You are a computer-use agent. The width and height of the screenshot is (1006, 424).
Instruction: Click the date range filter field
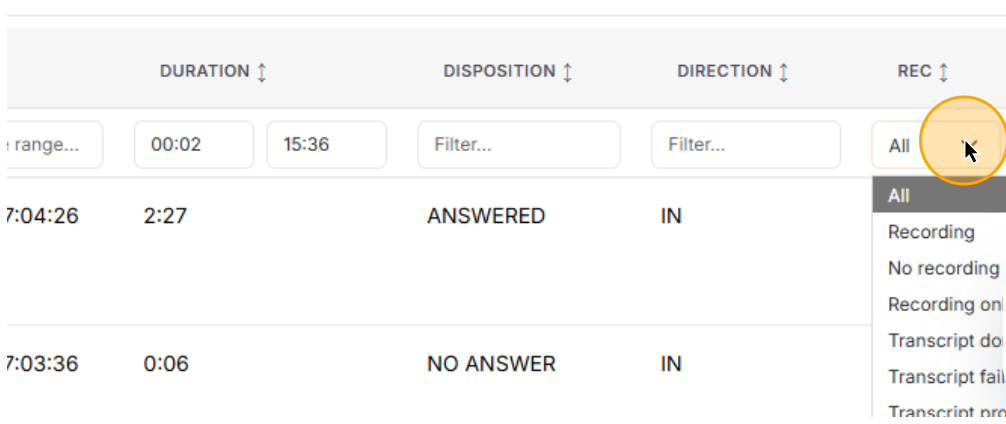(x=54, y=145)
